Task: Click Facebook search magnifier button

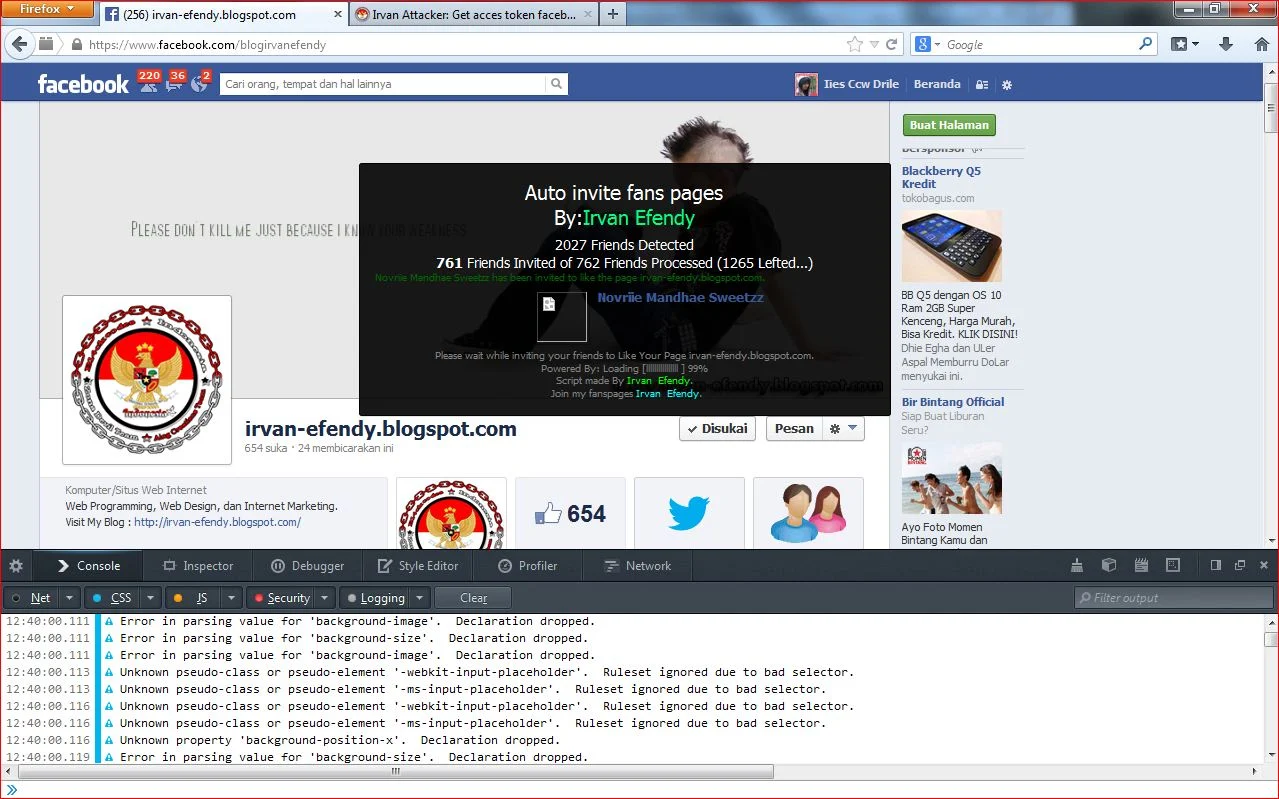Action: tap(557, 84)
